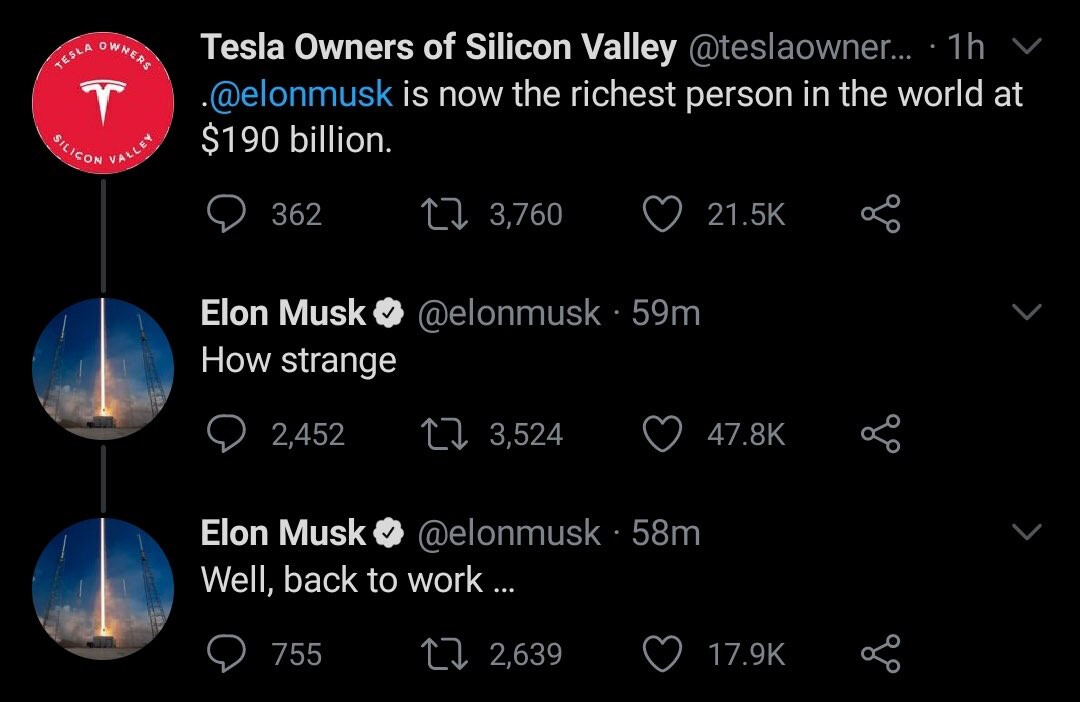
Task: Like the "How strange" tweet
Action: click(x=662, y=434)
